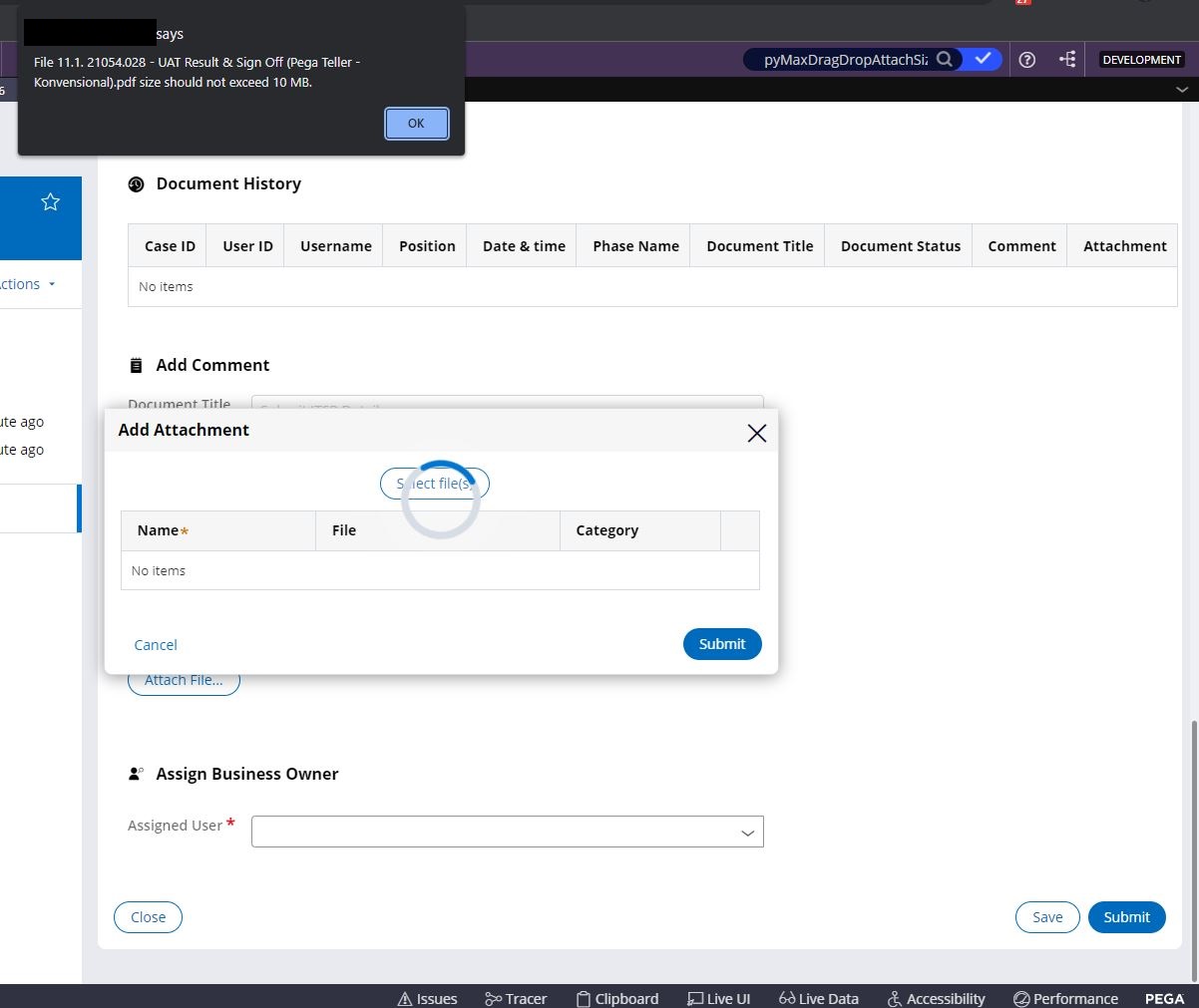Open the Tracer tool
Screen dimensions: 1199x1008
click(x=516, y=998)
